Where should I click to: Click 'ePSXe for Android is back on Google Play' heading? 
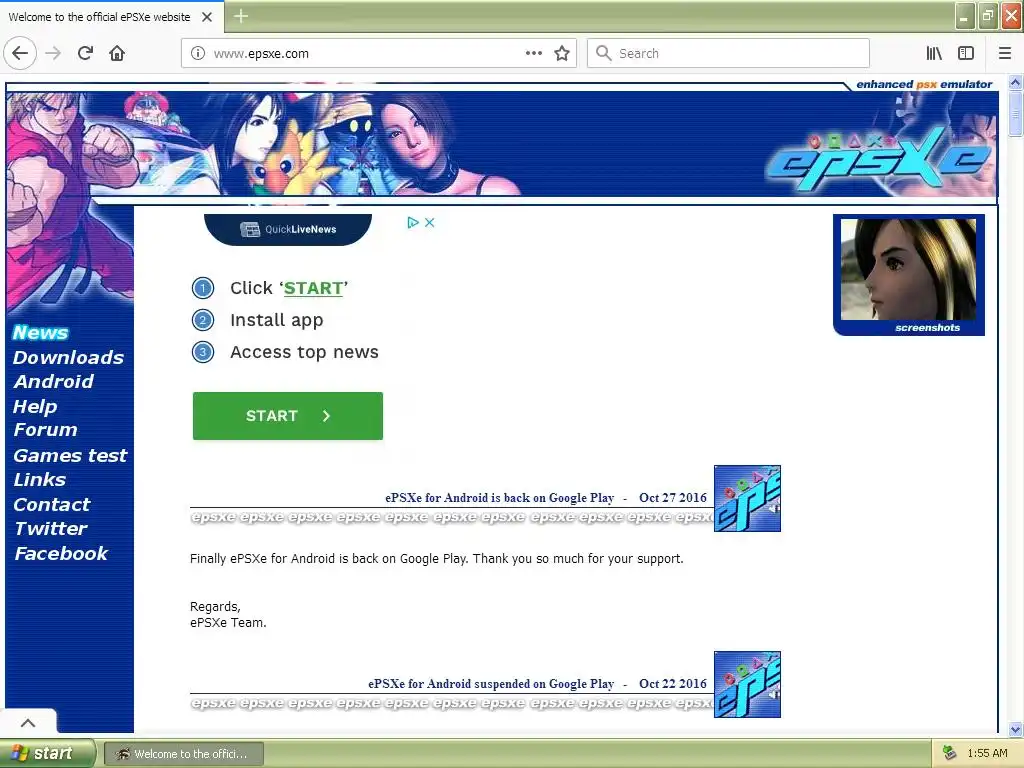click(x=500, y=498)
